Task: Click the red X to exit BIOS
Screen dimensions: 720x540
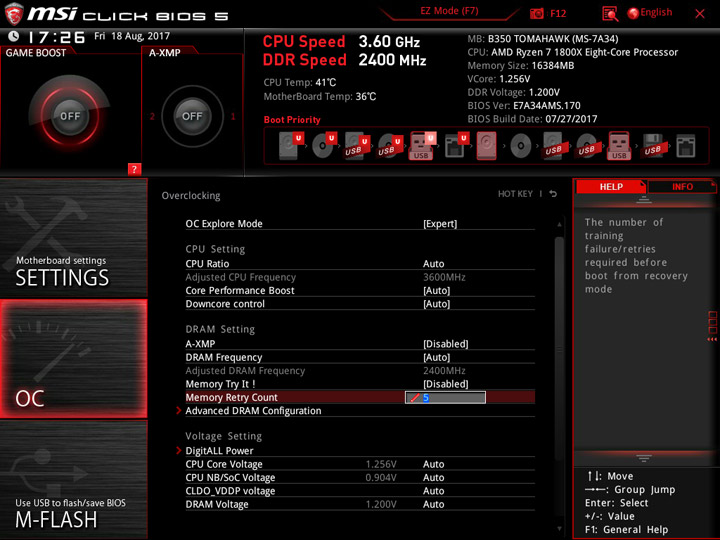Action: pos(700,13)
